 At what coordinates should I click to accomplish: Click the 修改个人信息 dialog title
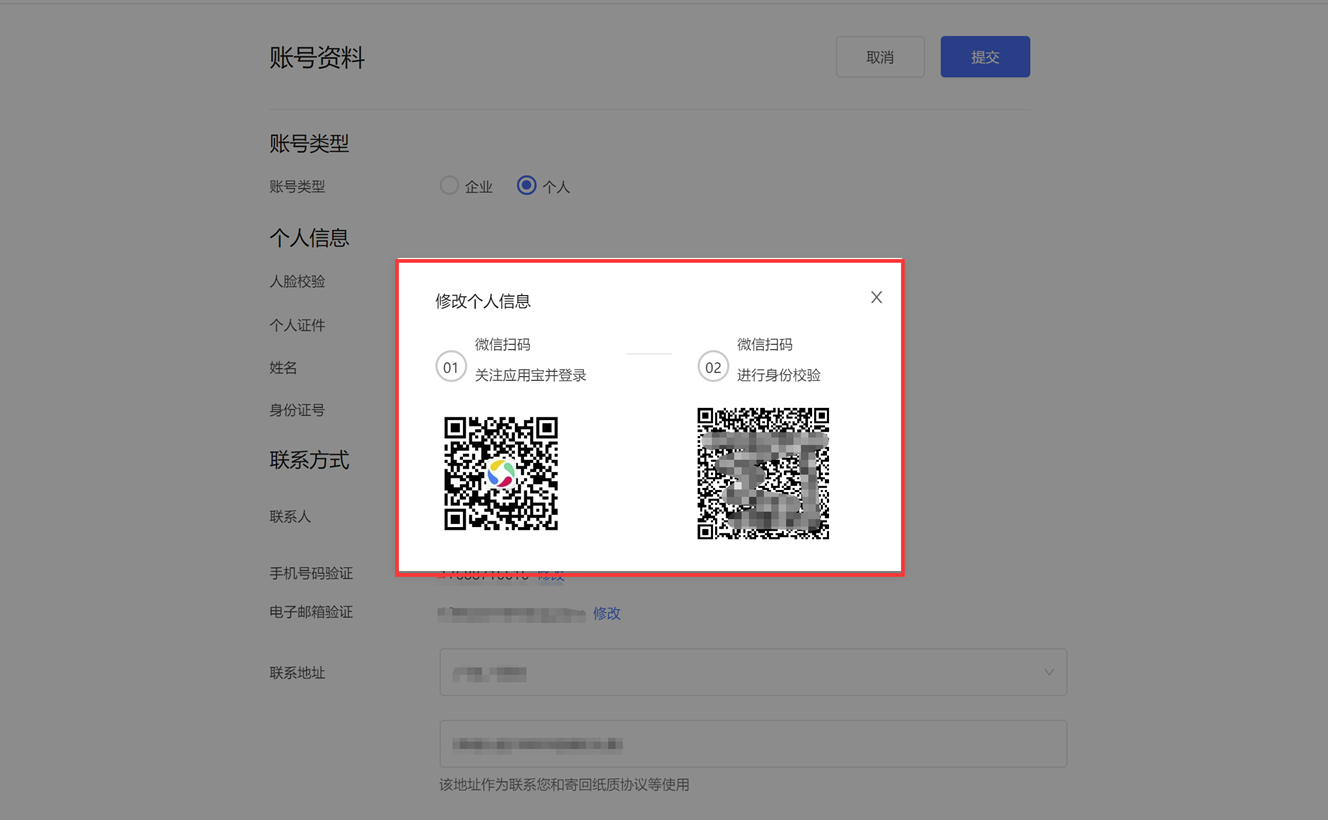tap(483, 301)
